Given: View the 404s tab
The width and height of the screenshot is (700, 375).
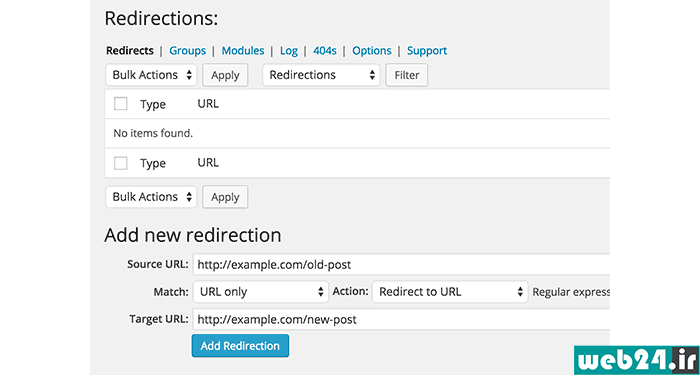Looking at the screenshot, I should click(x=325, y=51).
